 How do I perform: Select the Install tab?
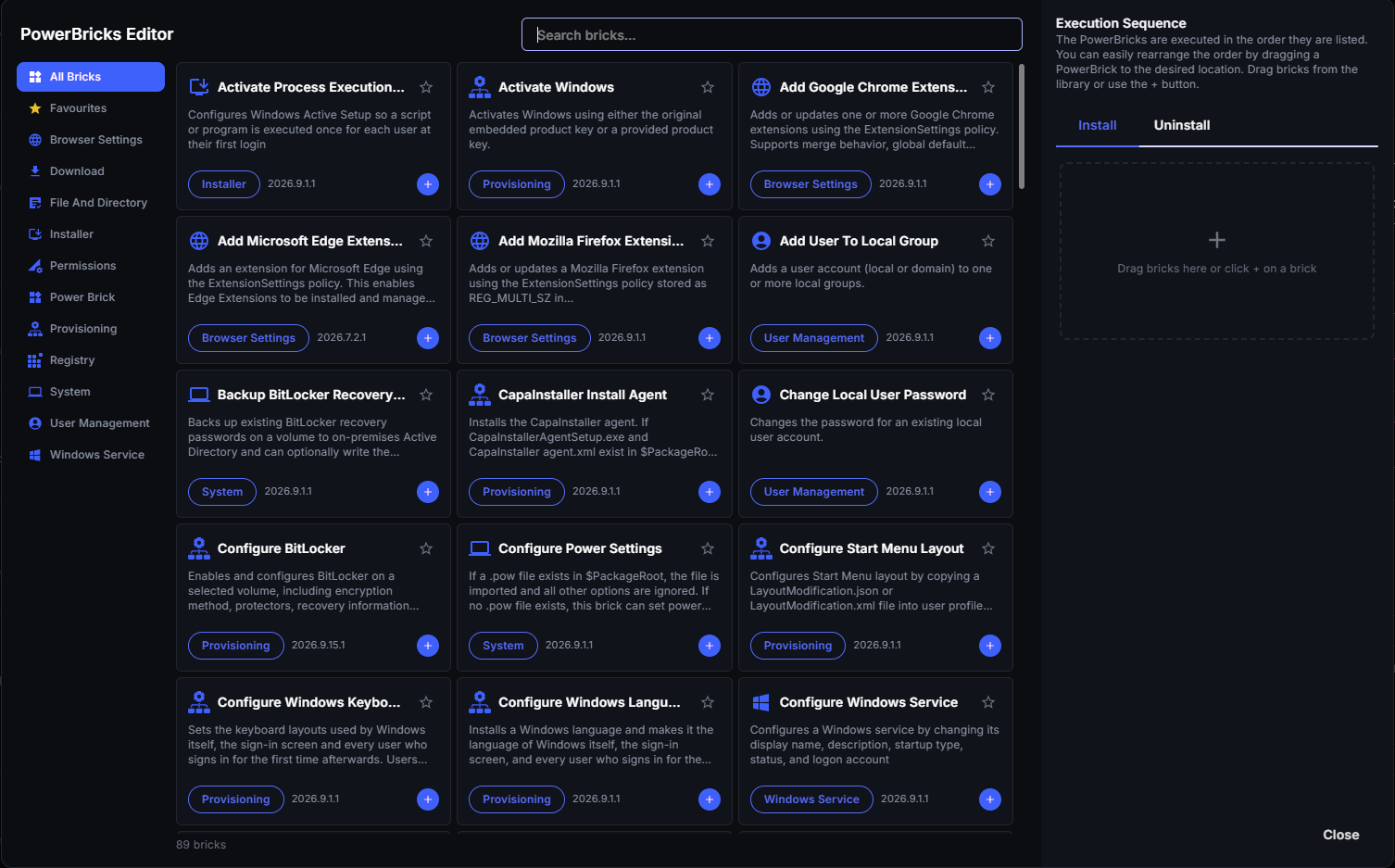point(1097,125)
